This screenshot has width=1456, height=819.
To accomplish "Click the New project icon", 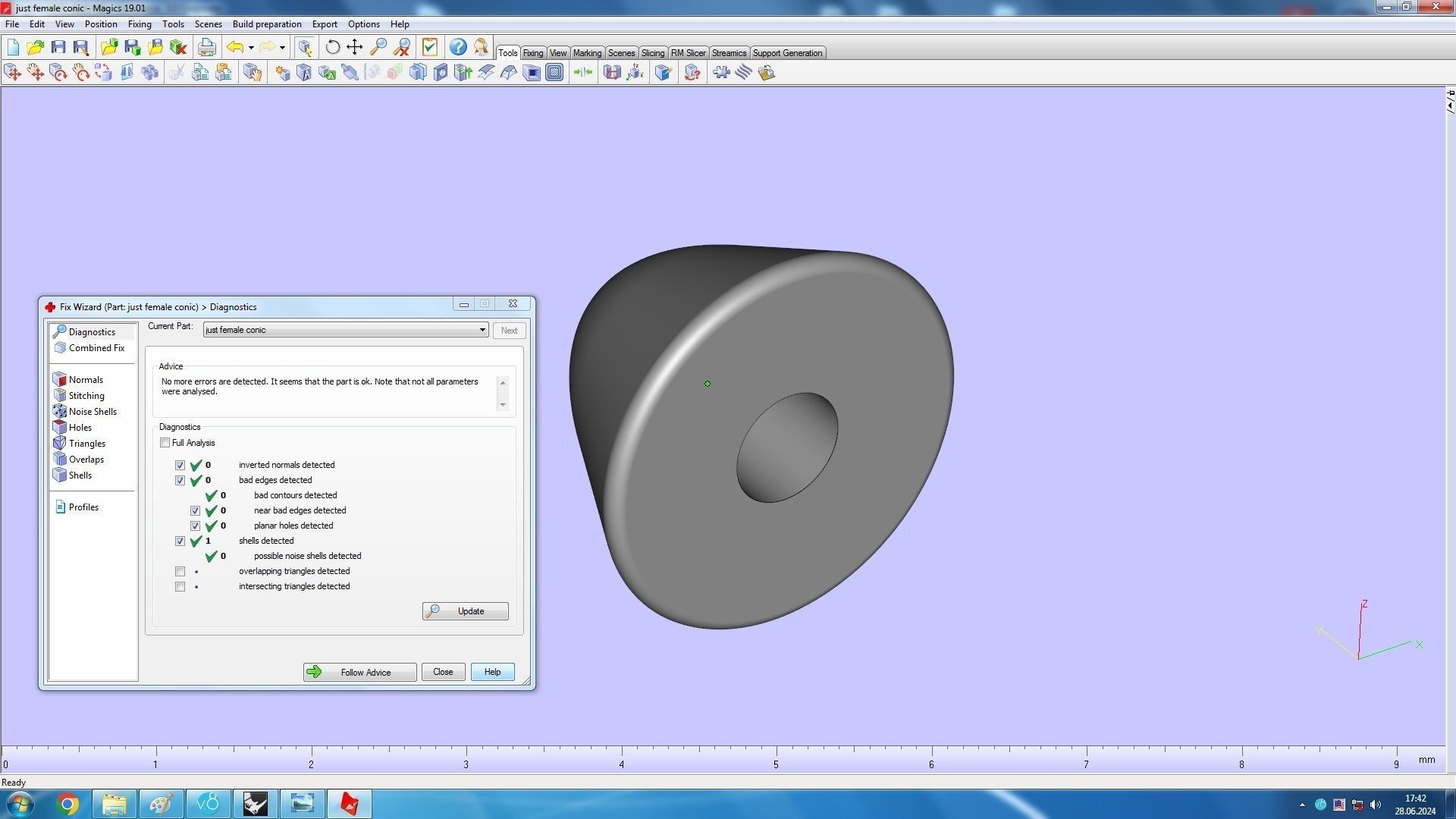I will (13, 47).
